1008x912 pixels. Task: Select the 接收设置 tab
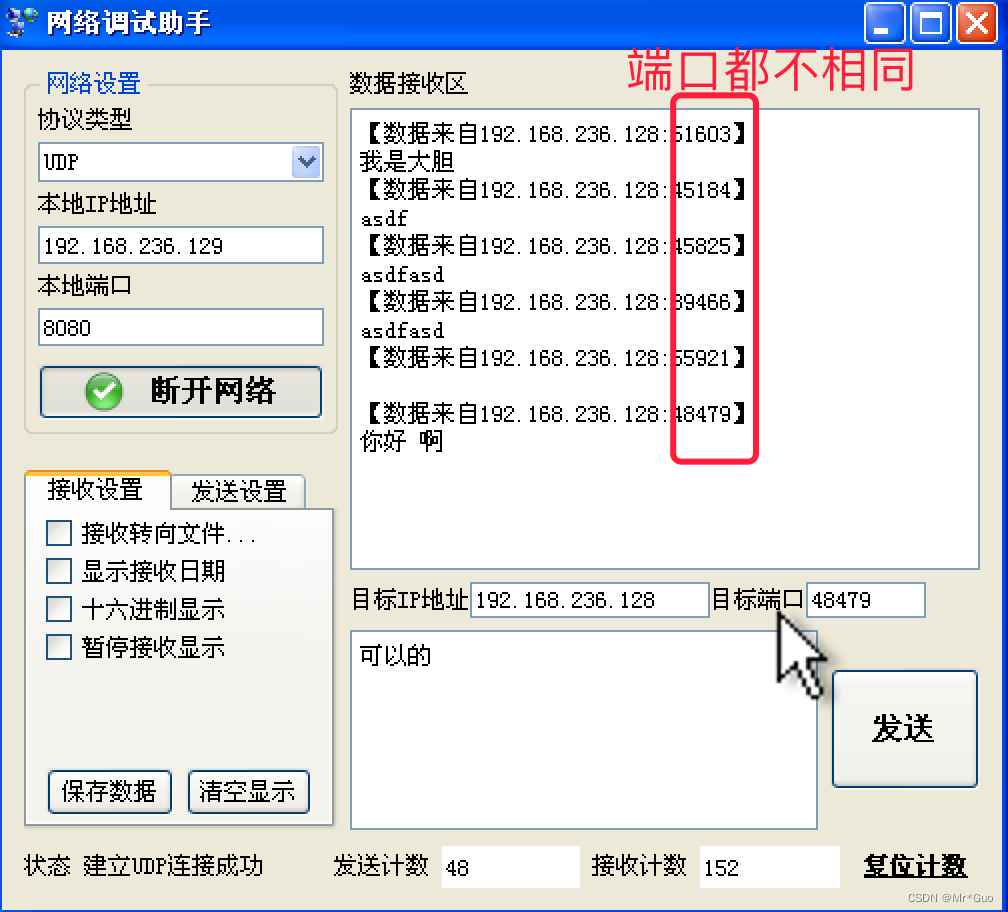[97, 489]
